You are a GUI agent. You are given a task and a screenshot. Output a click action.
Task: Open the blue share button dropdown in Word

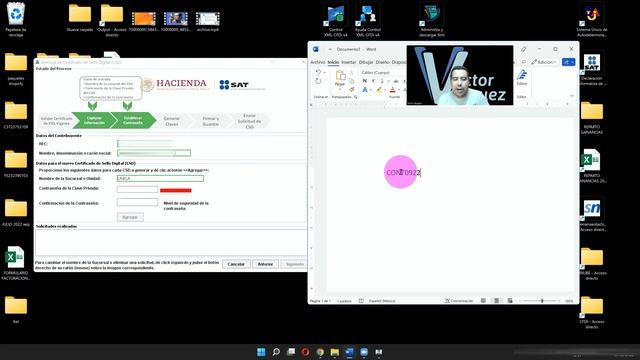573,62
